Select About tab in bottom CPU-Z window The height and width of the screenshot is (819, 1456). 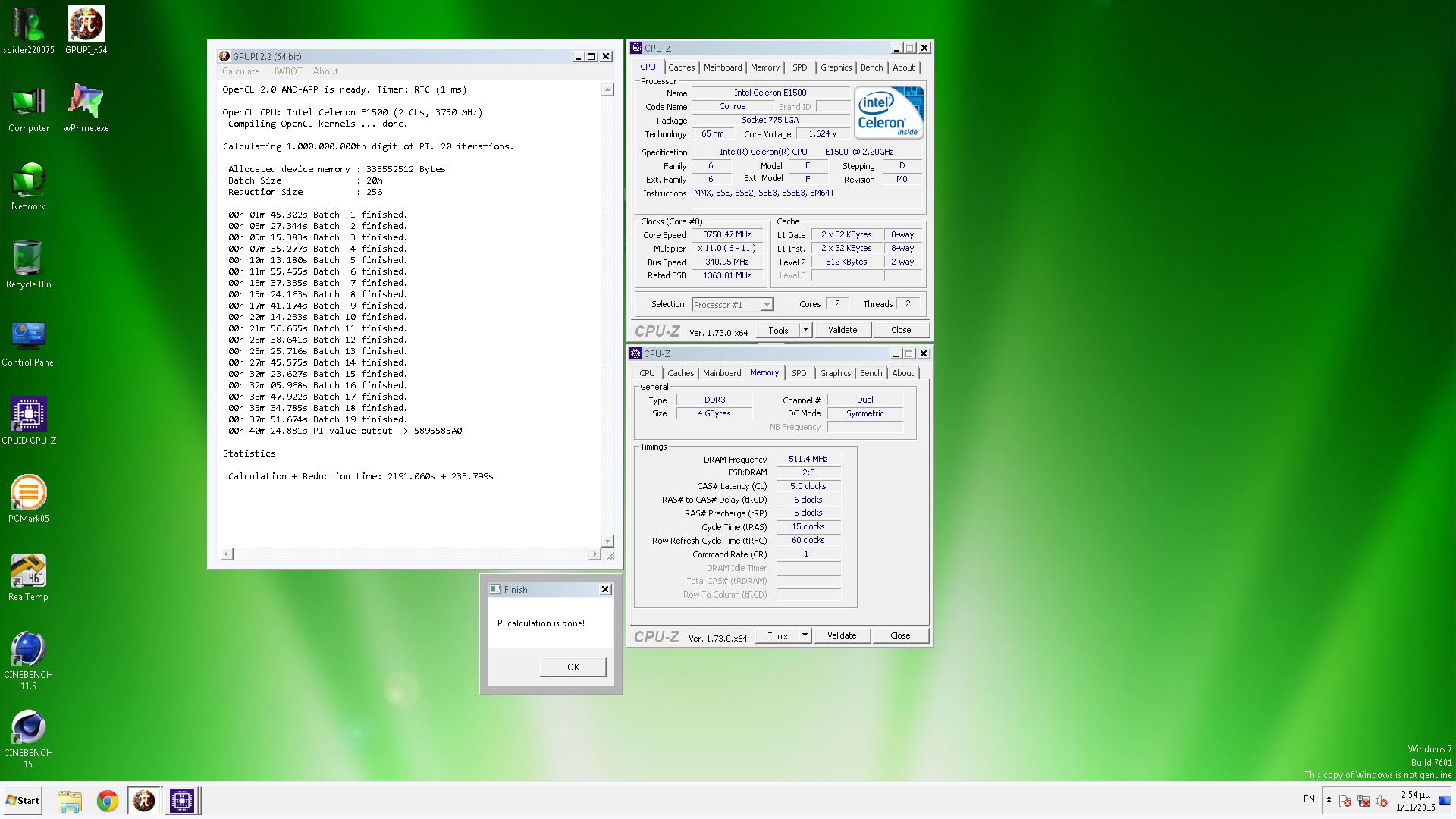[903, 373]
